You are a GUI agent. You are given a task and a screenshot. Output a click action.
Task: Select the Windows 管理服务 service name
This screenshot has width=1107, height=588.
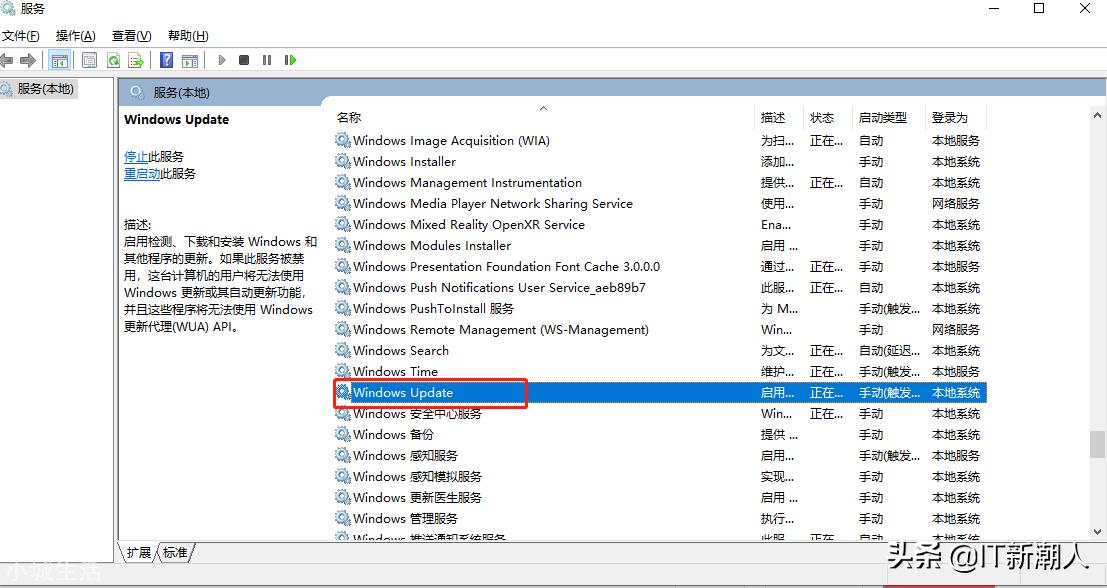click(x=405, y=519)
